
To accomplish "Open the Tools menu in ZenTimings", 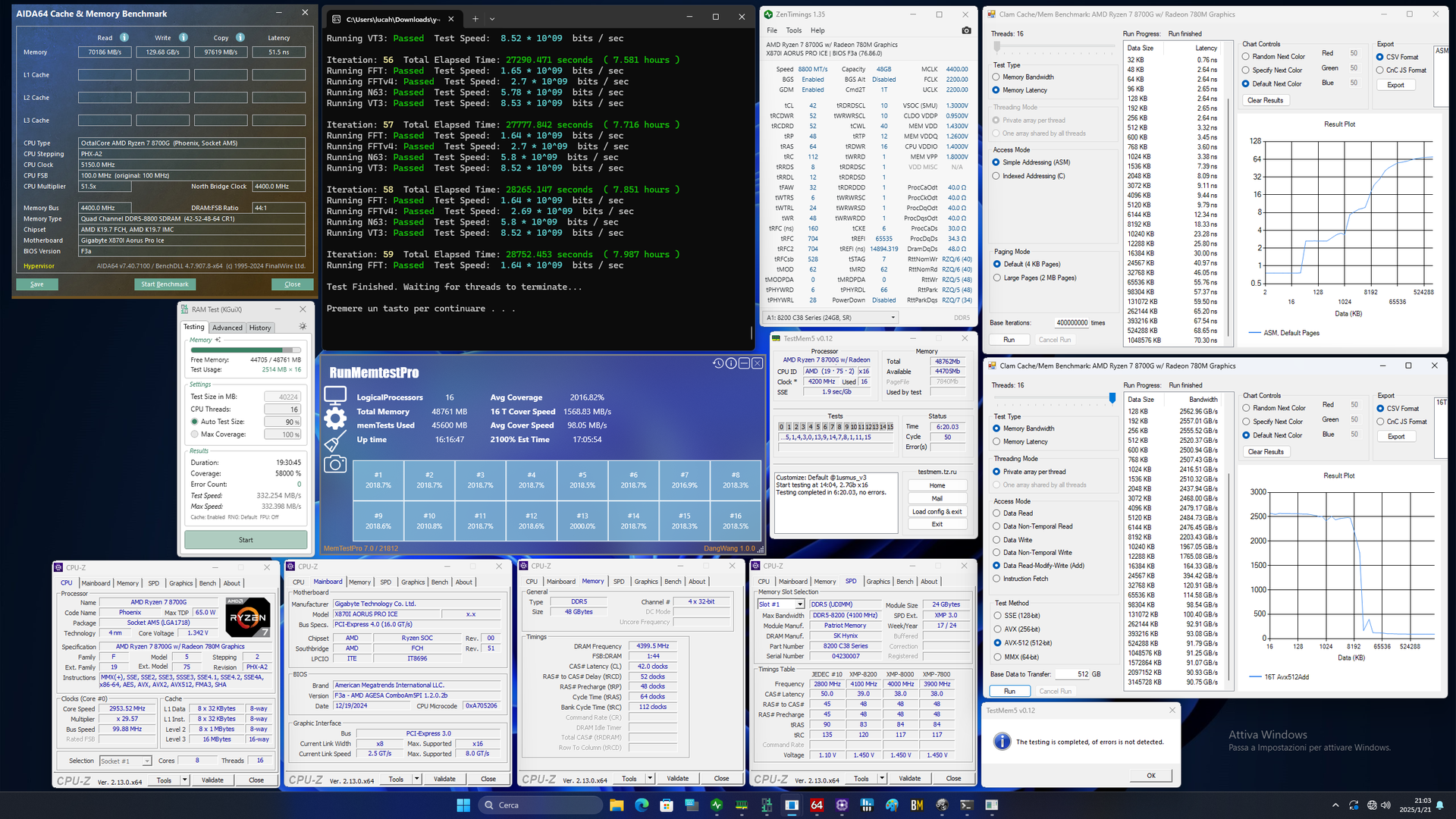I will (794, 30).
